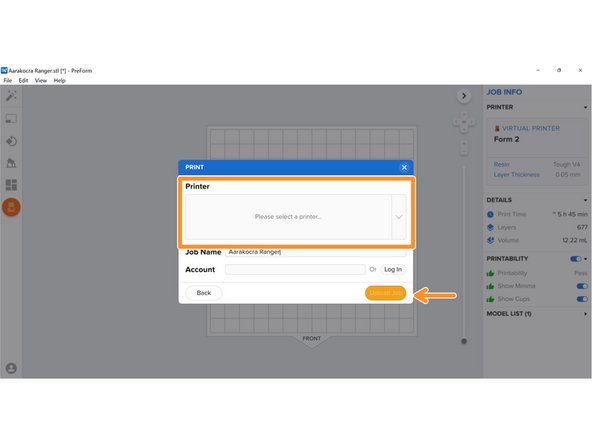Open the Orientation tool in left toolbar
Viewport: 592px width, 444px height.
(x=11, y=141)
